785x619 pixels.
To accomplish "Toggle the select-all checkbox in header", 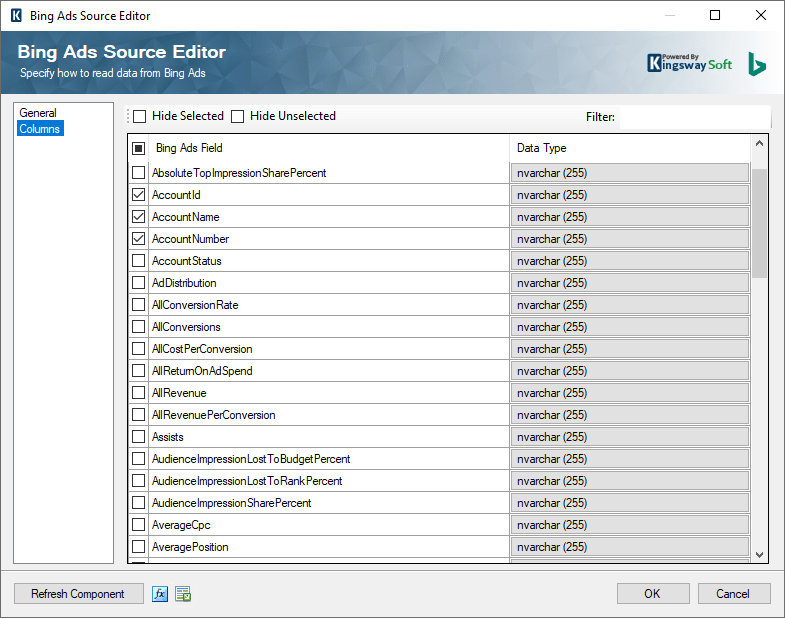I will pos(139,148).
